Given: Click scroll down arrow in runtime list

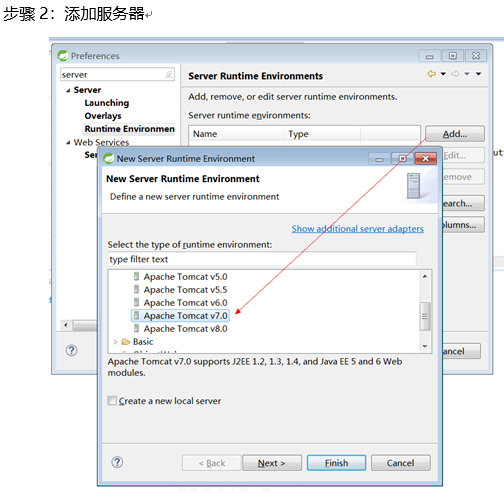Looking at the screenshot, I should 425,346.
